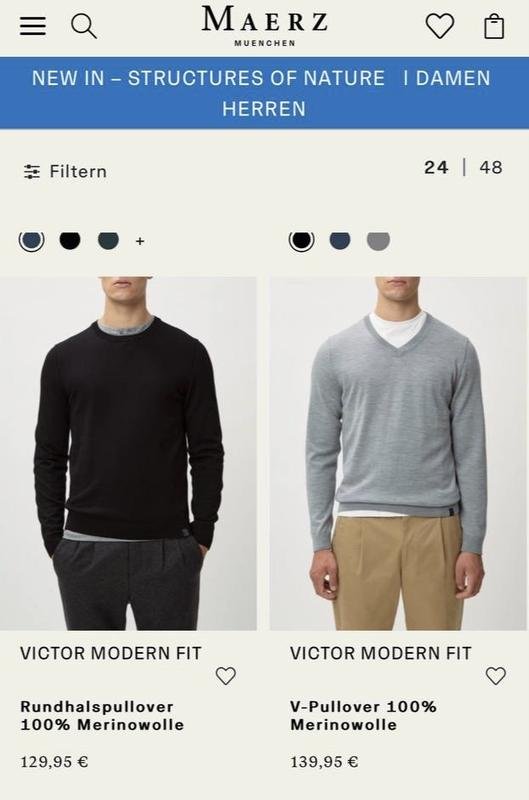Open the hamburger navigation menu
The height and width of the screenshot is (800, 529).
pyautogui.click(x=33, y=26)
